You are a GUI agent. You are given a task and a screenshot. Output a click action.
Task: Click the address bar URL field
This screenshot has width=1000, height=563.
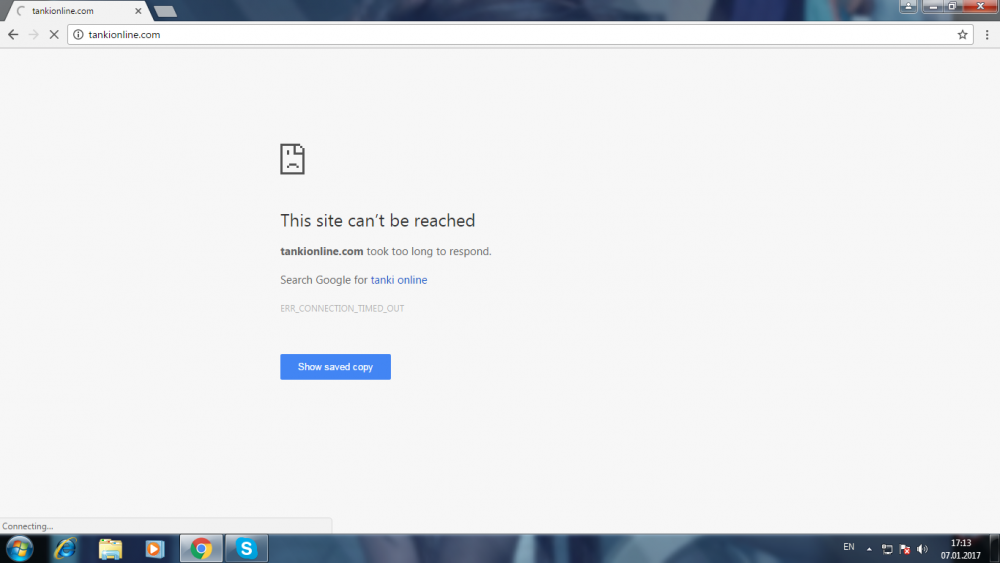[x=500, y=35]
